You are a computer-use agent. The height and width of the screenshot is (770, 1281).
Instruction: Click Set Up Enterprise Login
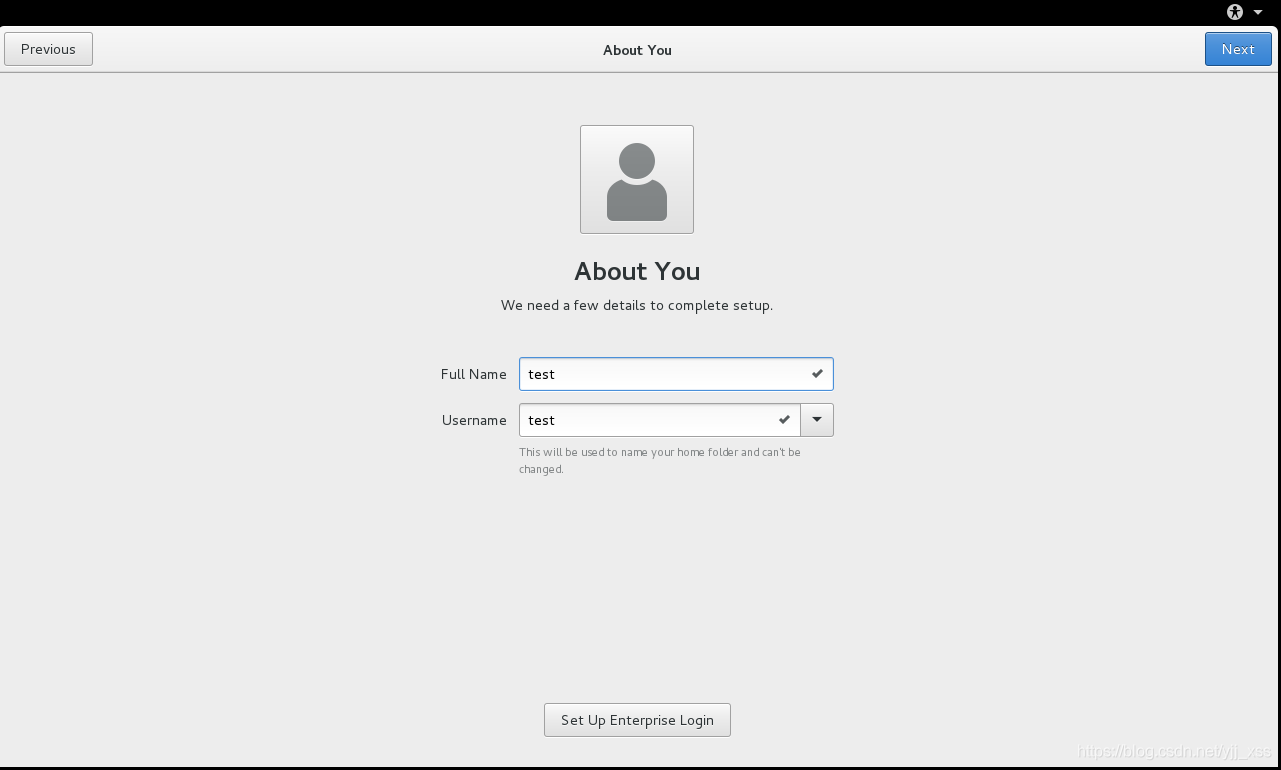637,720
